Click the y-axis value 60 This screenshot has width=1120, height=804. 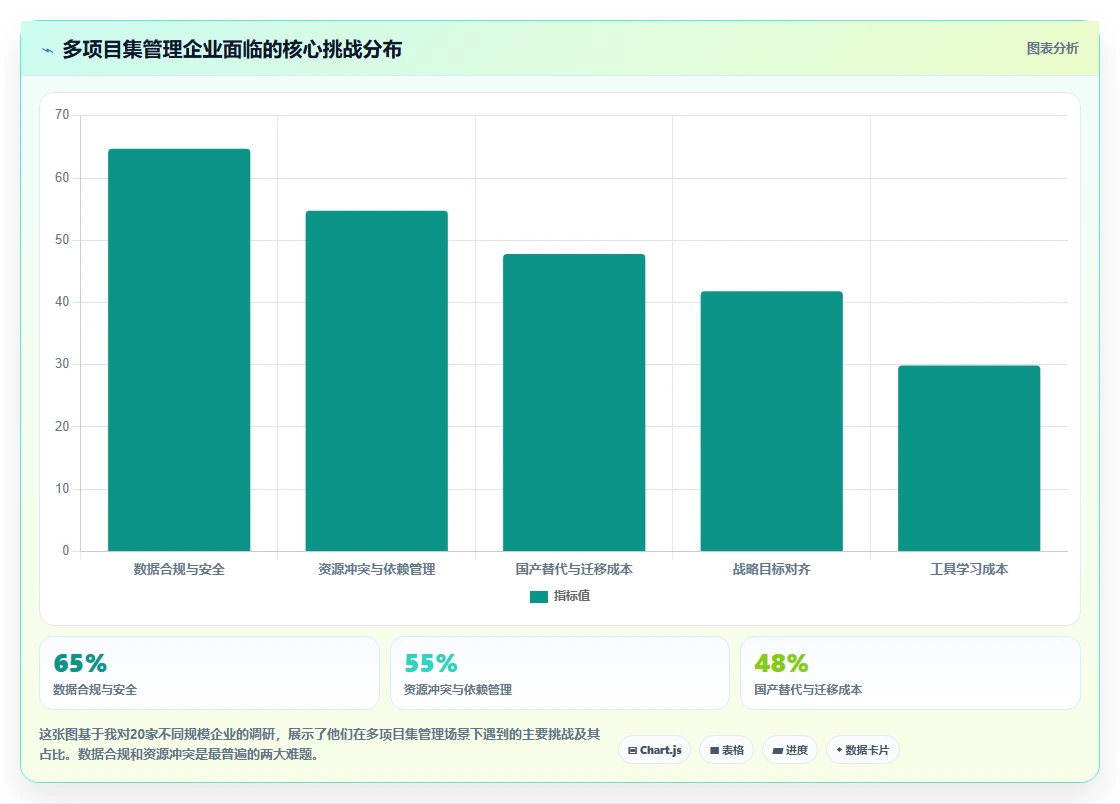click(x=62, y=178)
